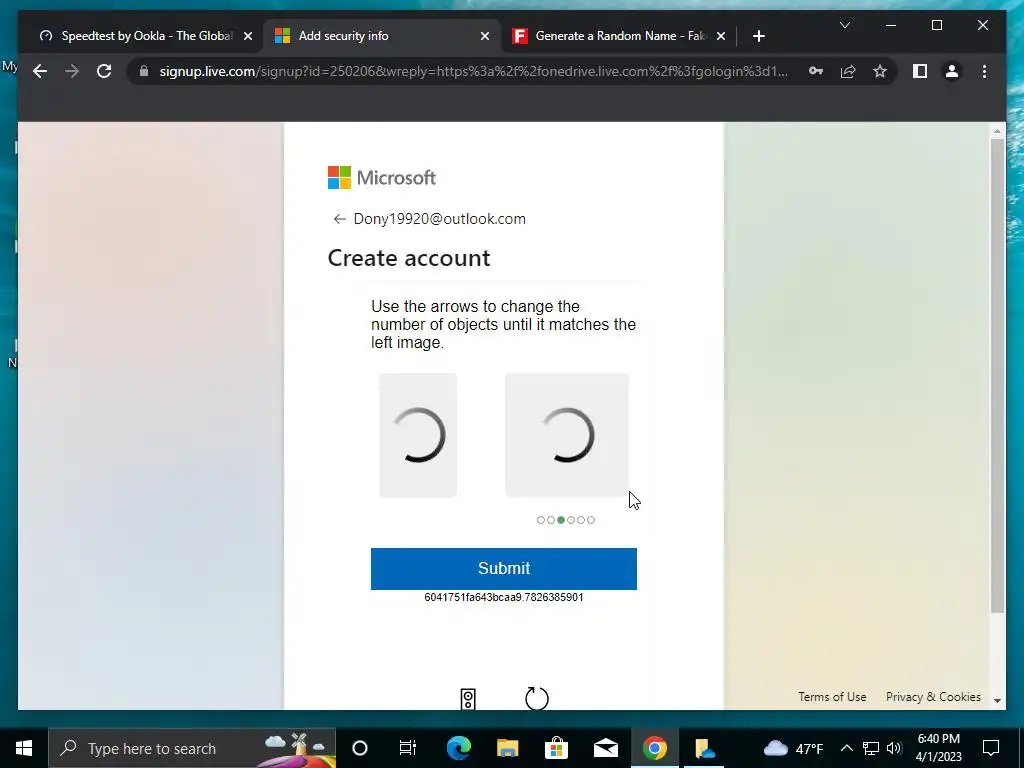Click the address bar URL
Viewport: 1024px width, 768px height.
tap(473, 71)
